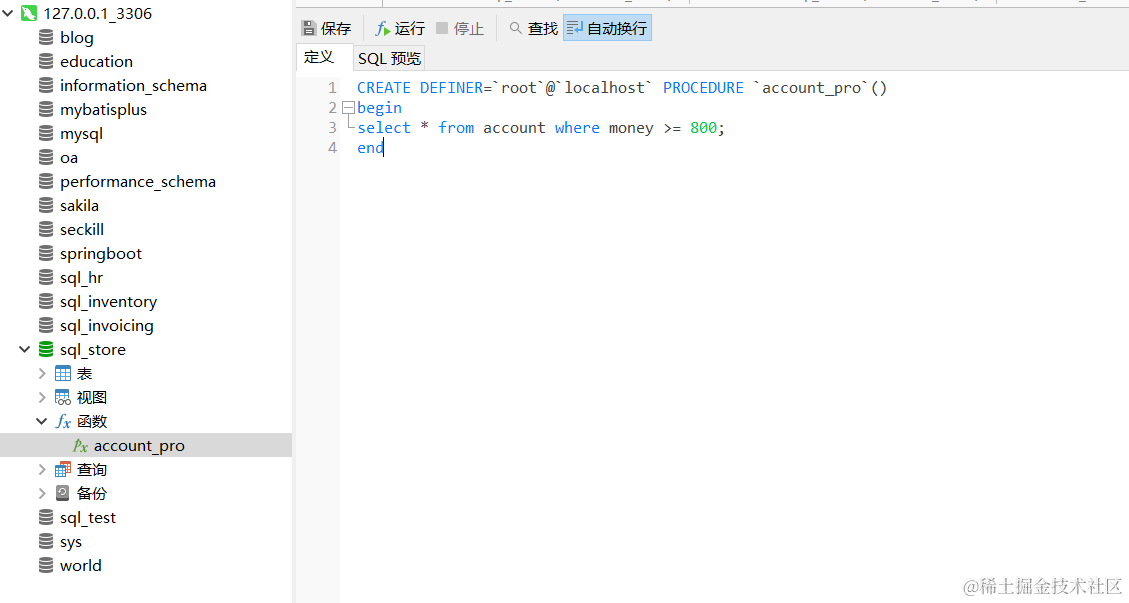Click the sql_test database icon

click(x=46, y=517)
